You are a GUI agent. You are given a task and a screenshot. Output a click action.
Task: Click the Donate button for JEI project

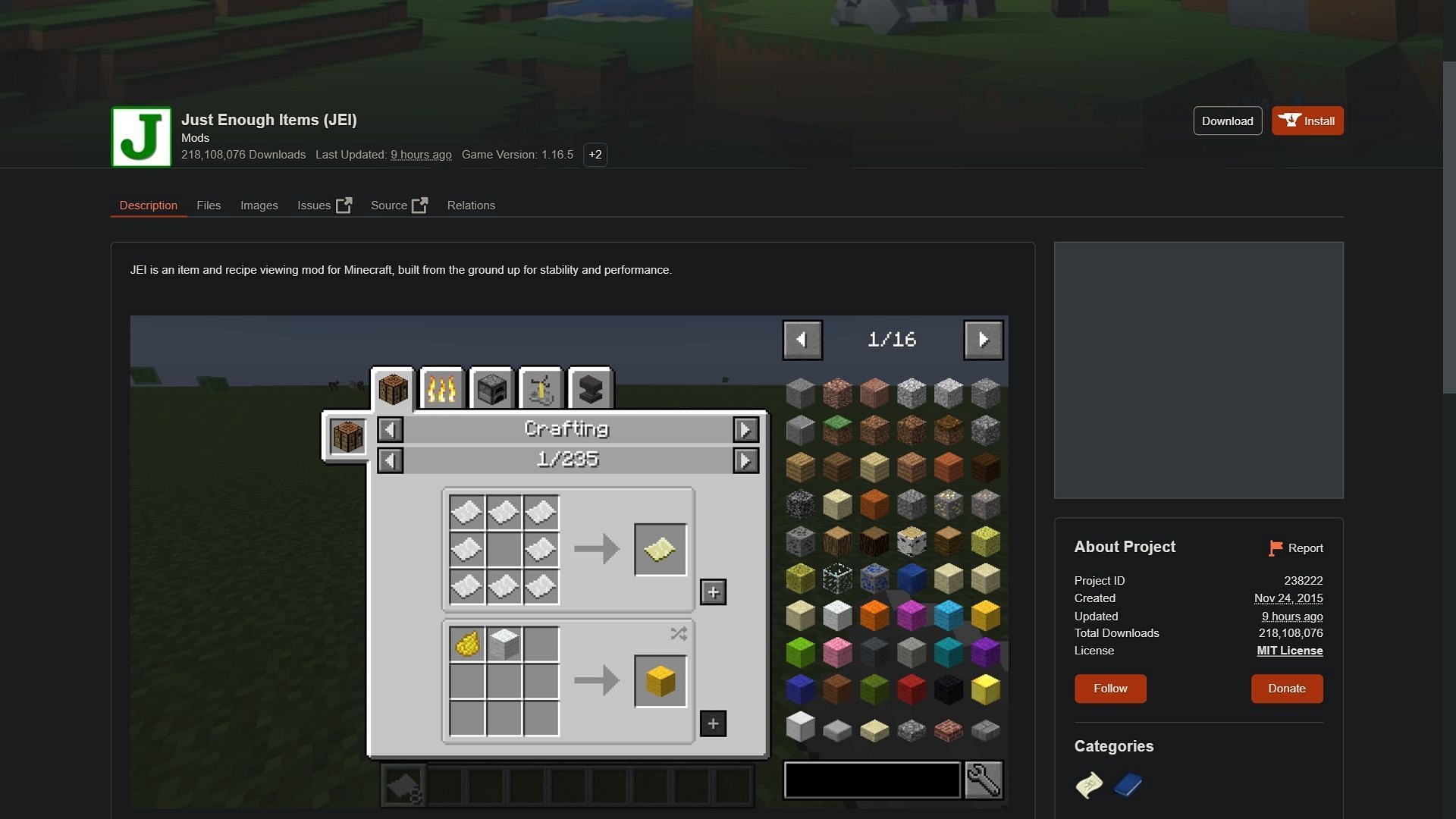point(1288,688)
